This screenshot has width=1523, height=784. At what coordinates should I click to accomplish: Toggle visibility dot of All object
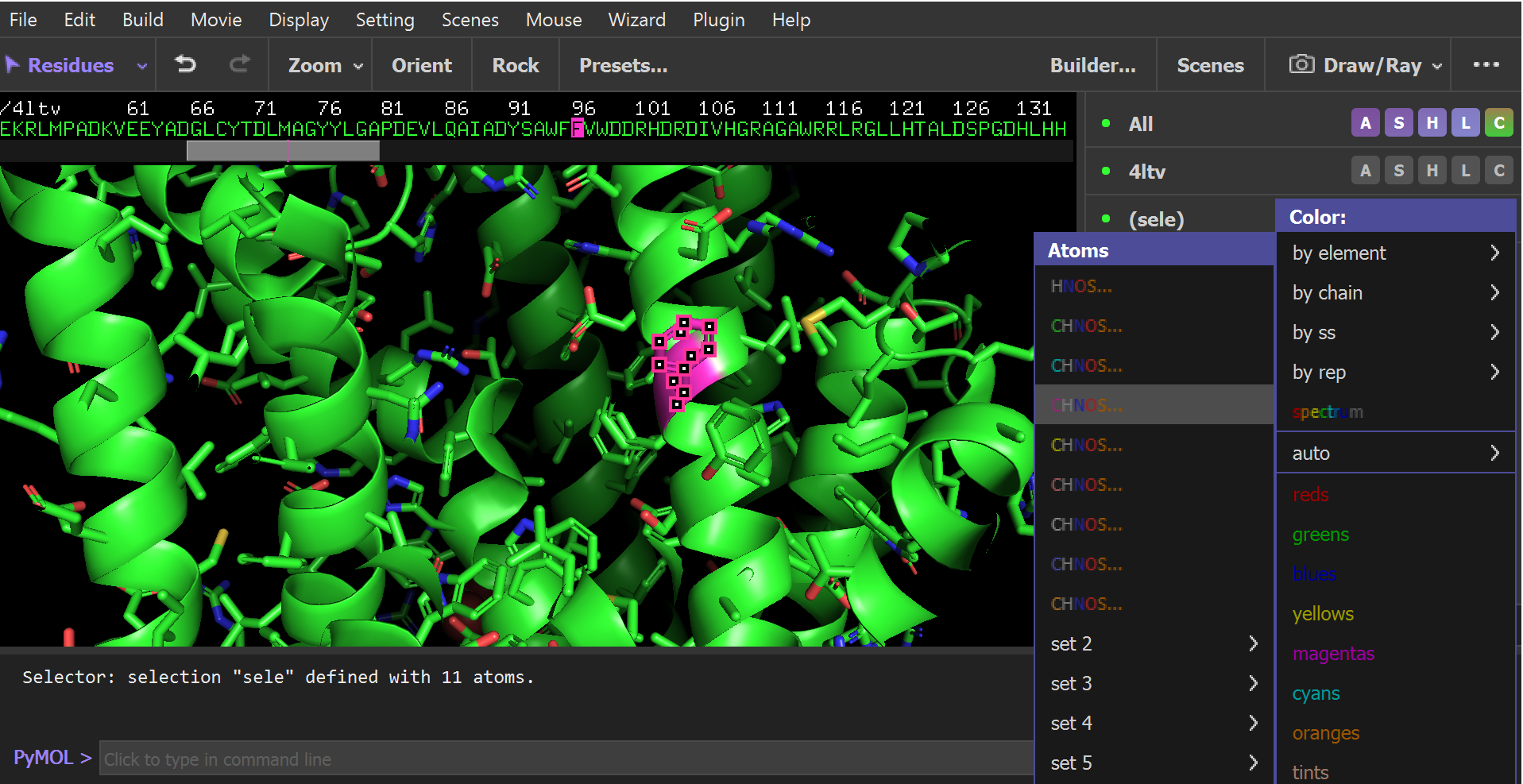[1106, 123]
